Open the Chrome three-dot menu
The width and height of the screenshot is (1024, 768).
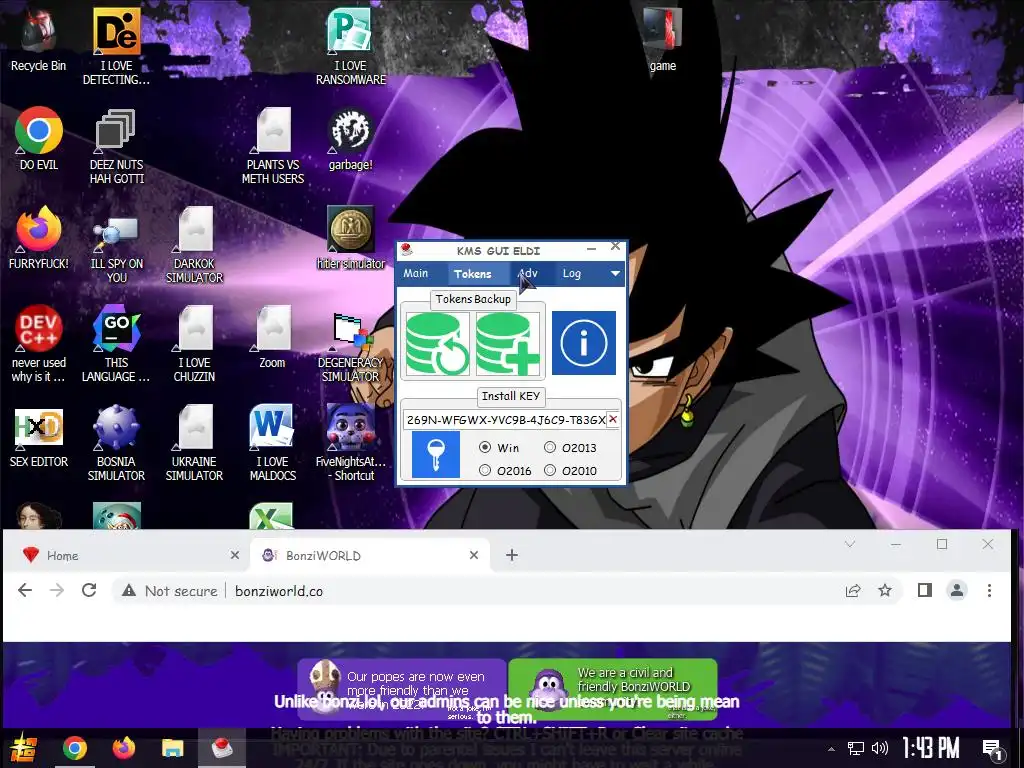point(989,590)
